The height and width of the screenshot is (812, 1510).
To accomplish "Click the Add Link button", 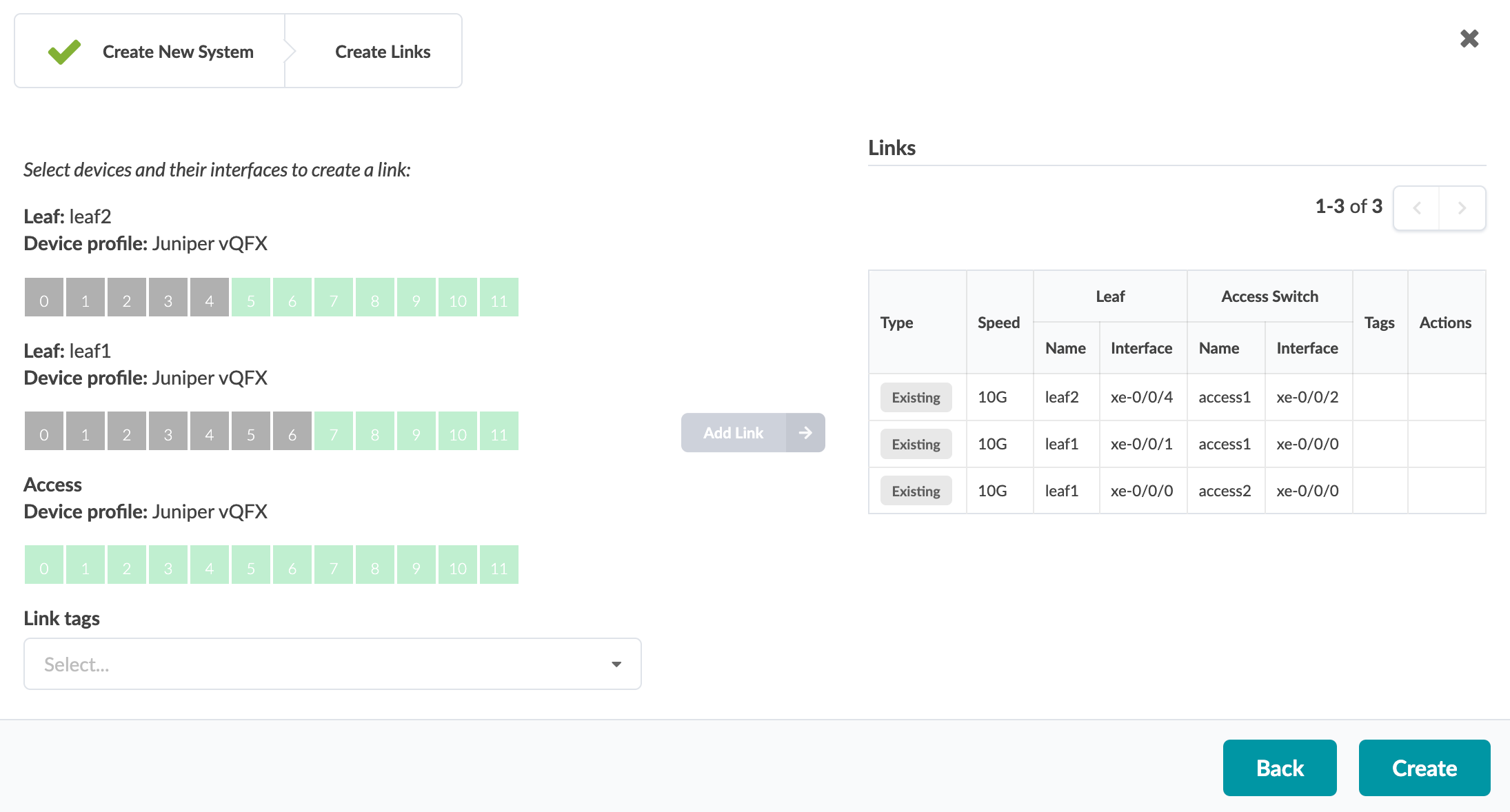I will tap(734, 433).
